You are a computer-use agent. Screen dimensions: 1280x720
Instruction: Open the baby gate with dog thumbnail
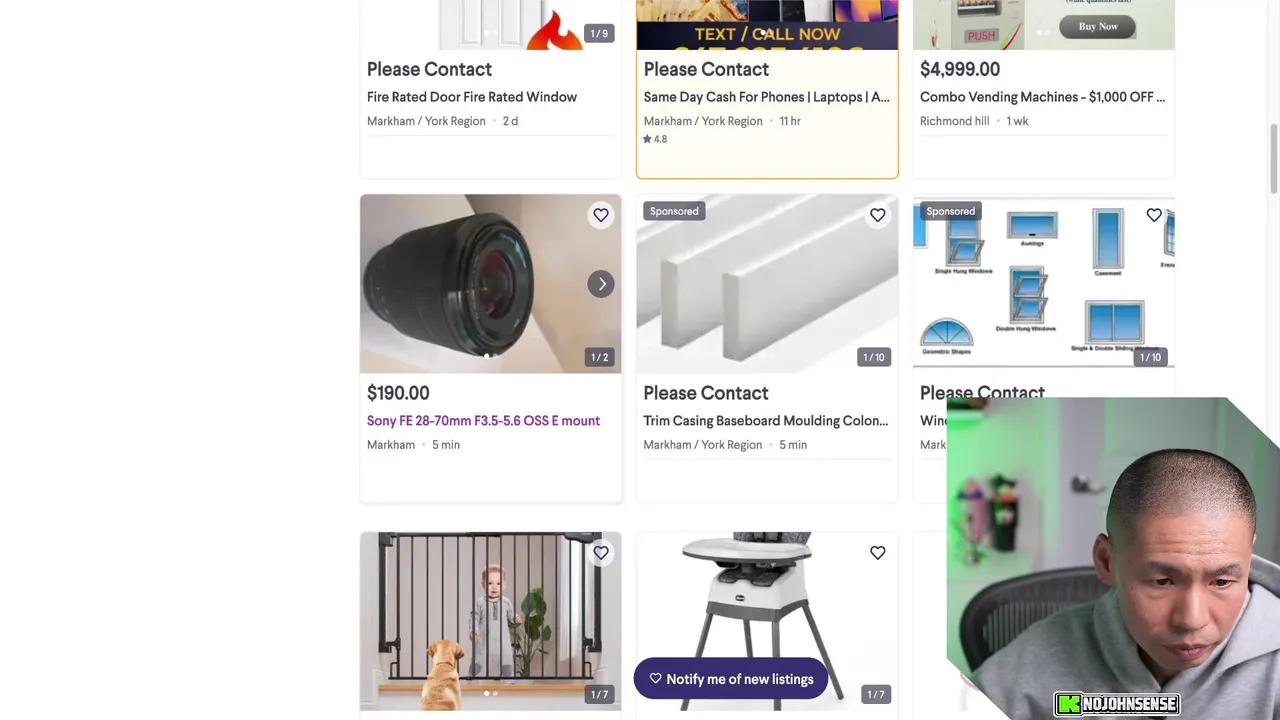click(x=490, y=621)
